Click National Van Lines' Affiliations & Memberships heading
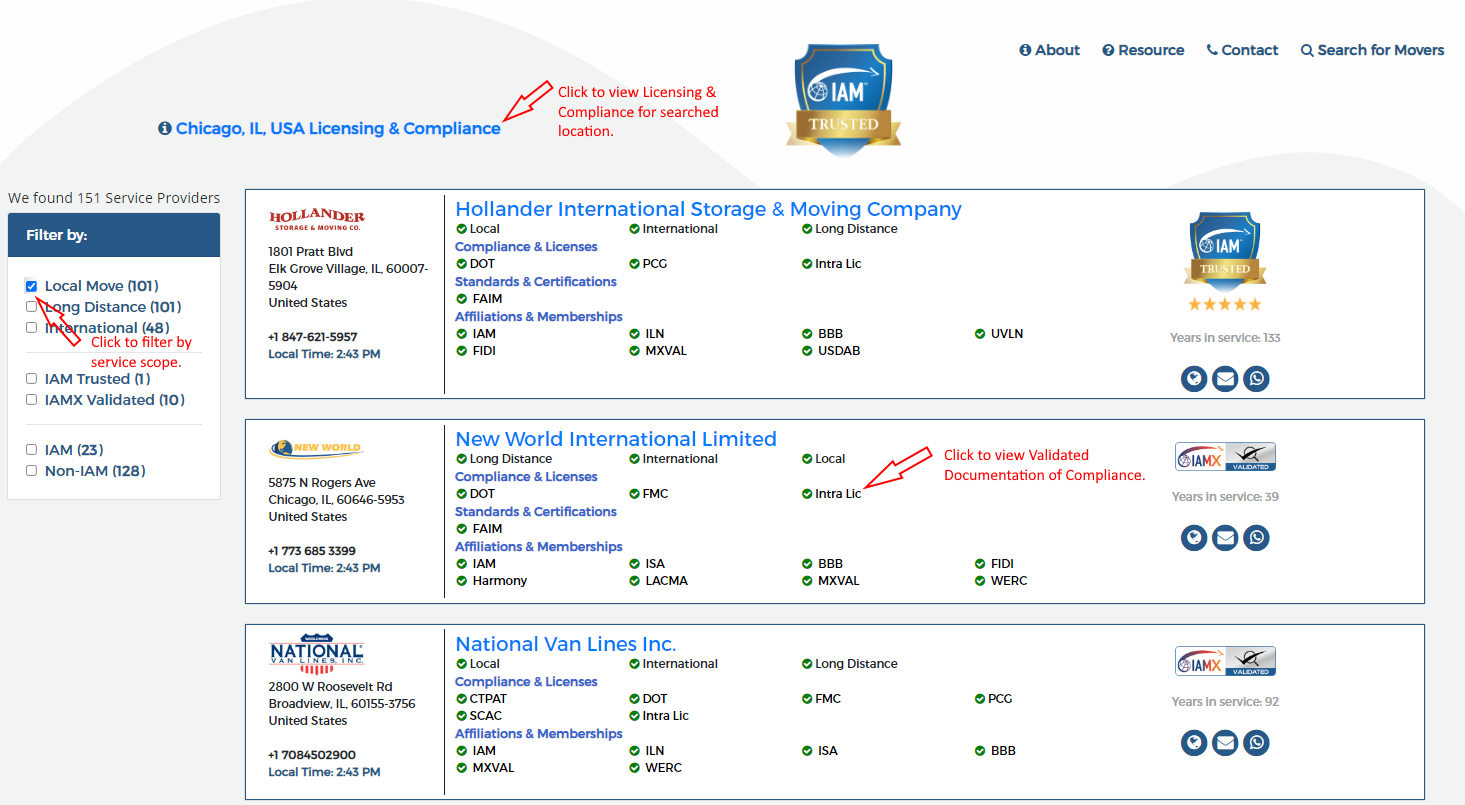 coord(539,734)
